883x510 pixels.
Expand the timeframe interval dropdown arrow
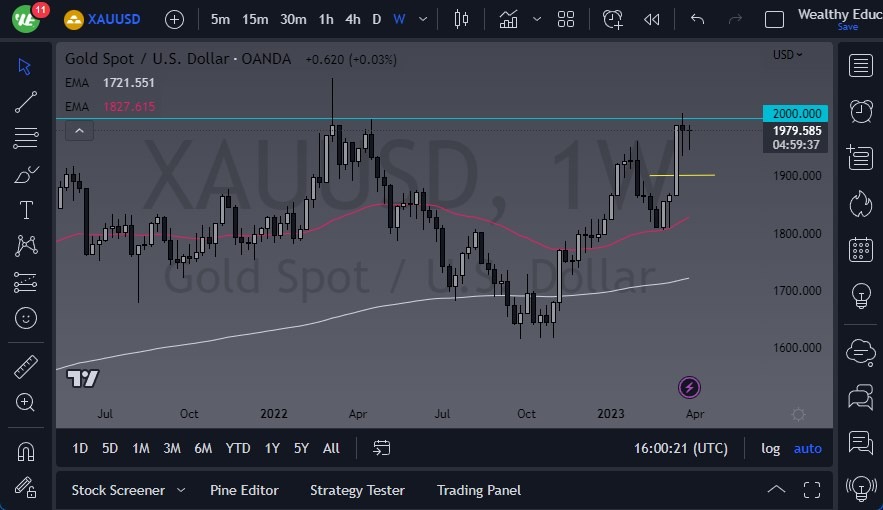tap(426, 19)
